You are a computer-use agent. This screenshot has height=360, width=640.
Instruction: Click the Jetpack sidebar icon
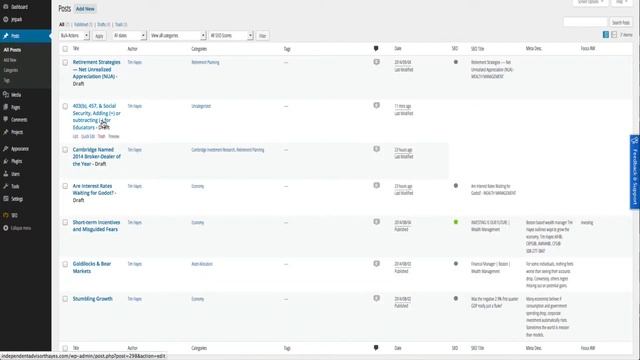6,19
